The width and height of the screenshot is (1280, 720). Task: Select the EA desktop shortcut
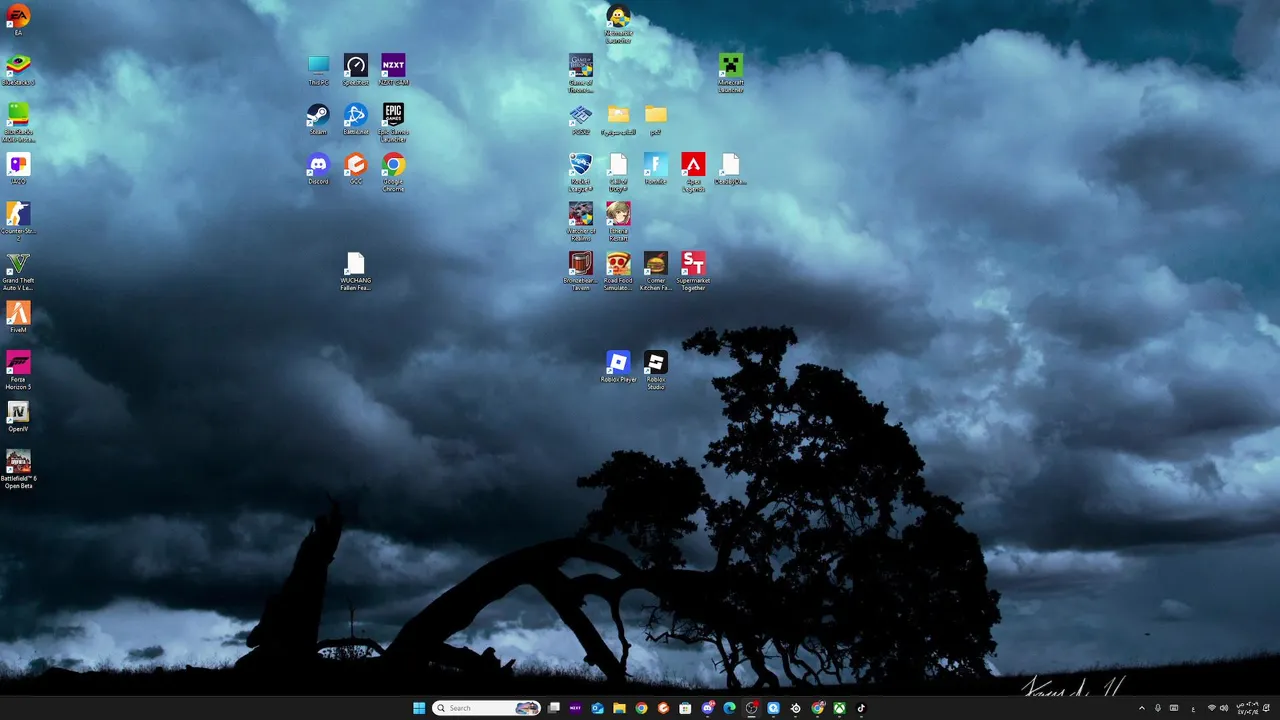[18, 20]
